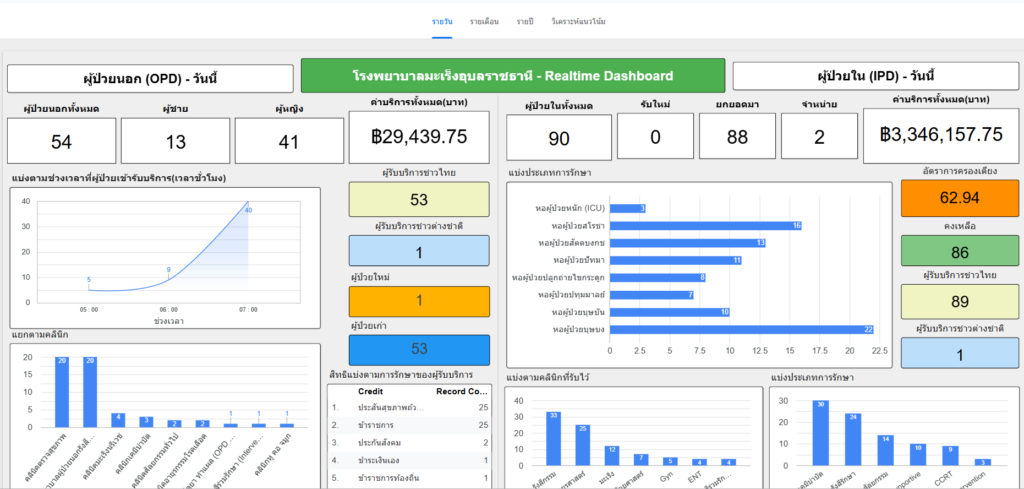The height and width of the screenshot is (489, 1024).
Task: Click the OPD total patients 54 scorecard
Action: coord(61,139)
